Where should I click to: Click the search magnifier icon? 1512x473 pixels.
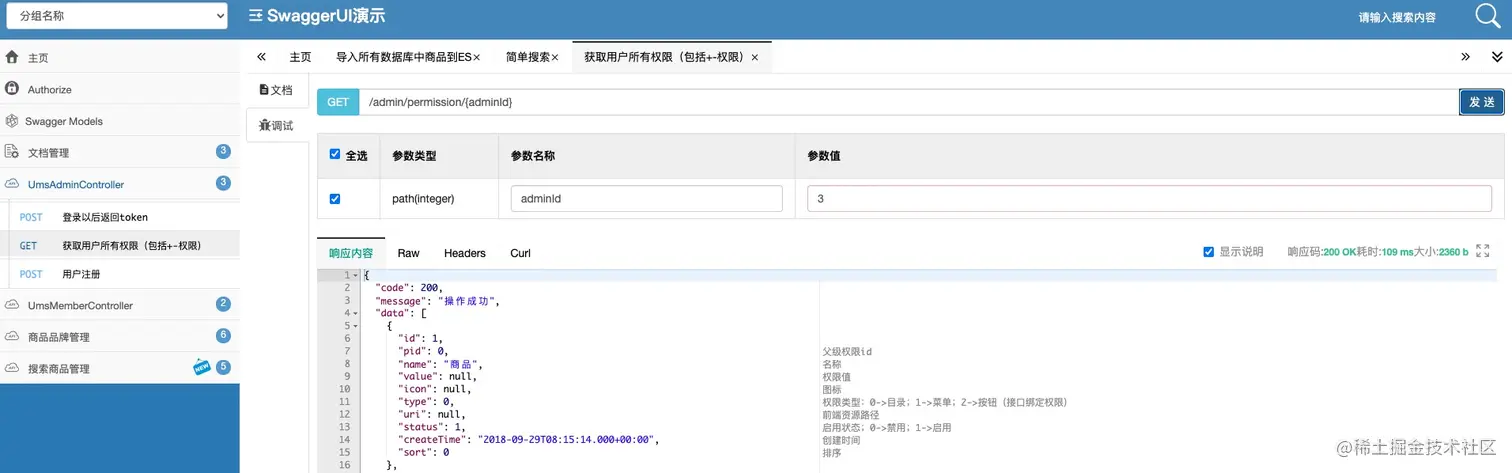click(x=1488, y=16)
